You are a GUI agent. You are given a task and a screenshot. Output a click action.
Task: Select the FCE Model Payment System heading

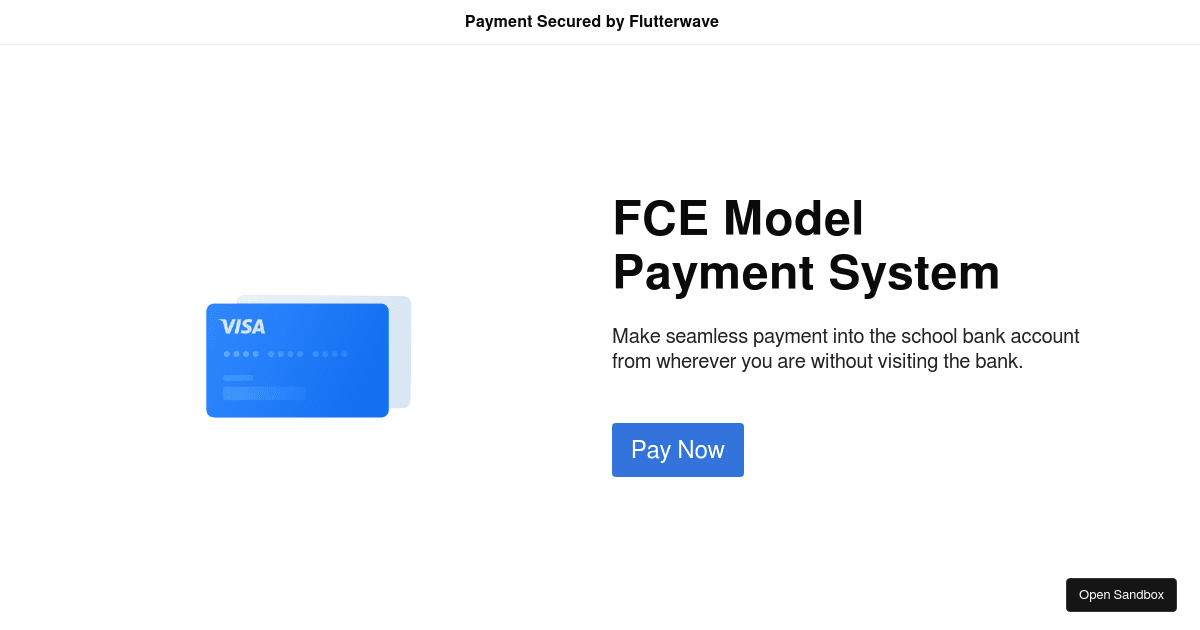806,245
